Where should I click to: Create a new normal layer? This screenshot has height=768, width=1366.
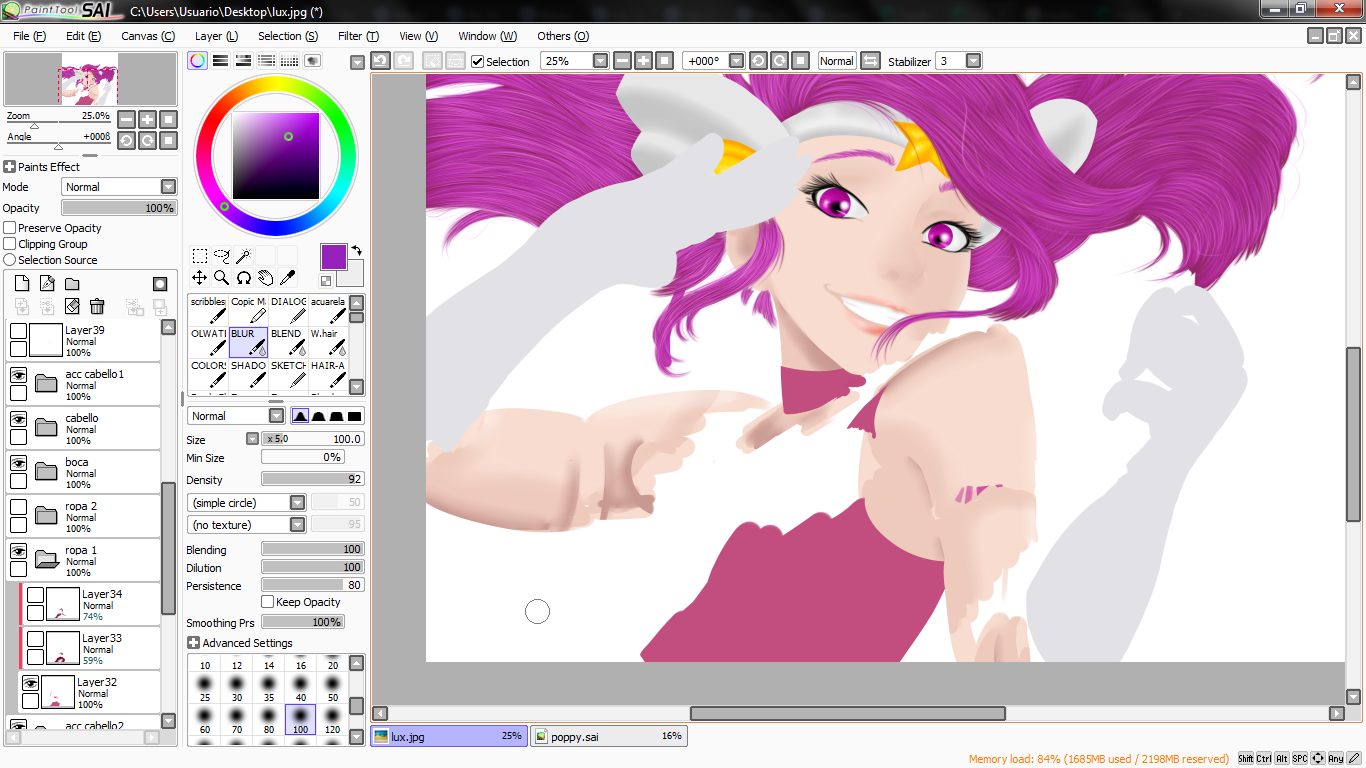(22, 284)
